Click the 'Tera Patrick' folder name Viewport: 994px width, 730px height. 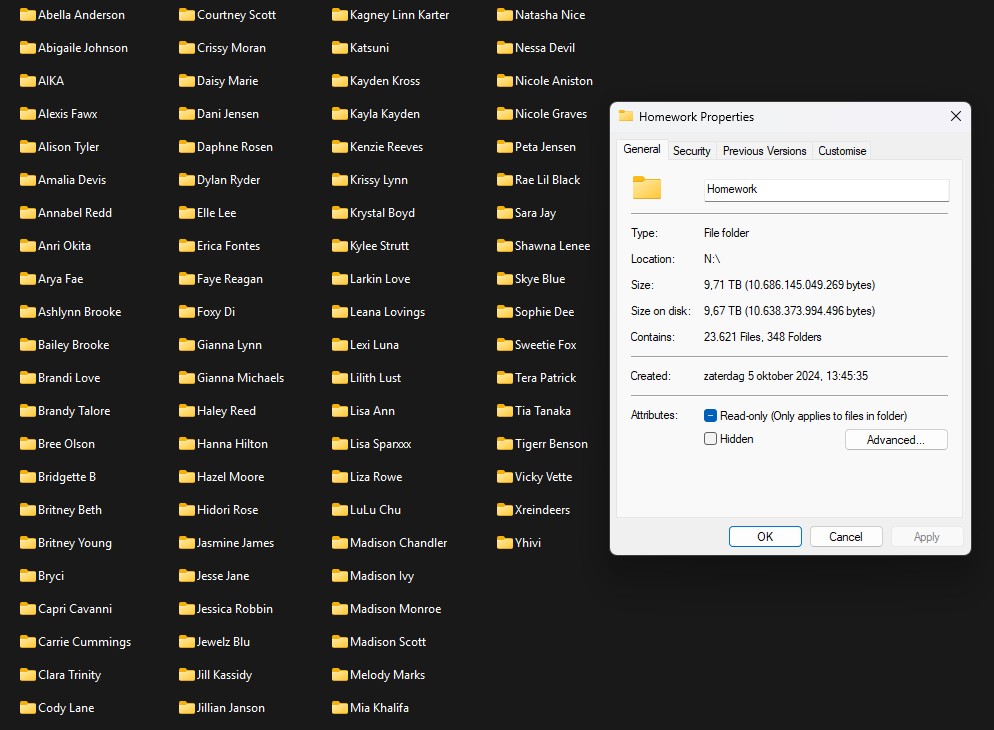pos(545,378)
